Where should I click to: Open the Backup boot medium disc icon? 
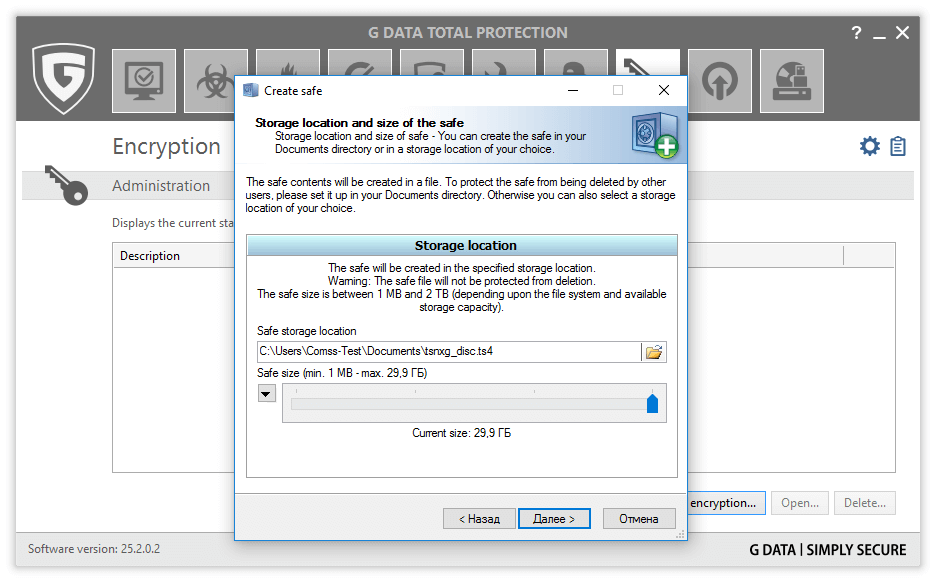click(x=792, y=81)
